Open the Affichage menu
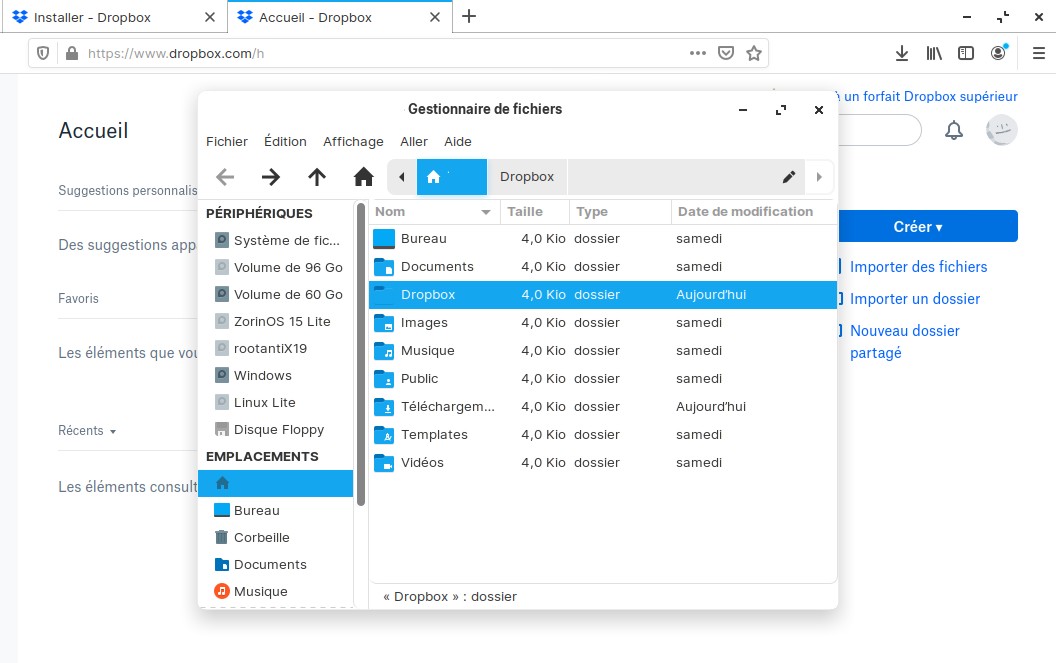This screenshot has height=663, width=1056. point(353,141)
